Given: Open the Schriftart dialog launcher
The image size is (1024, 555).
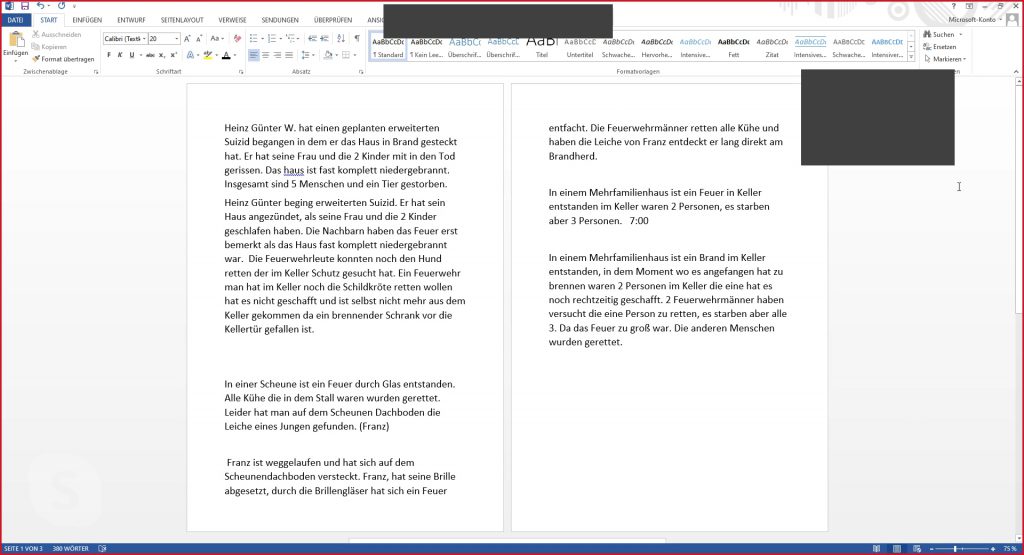Looking at the screenshot, I should click(241, 72).
